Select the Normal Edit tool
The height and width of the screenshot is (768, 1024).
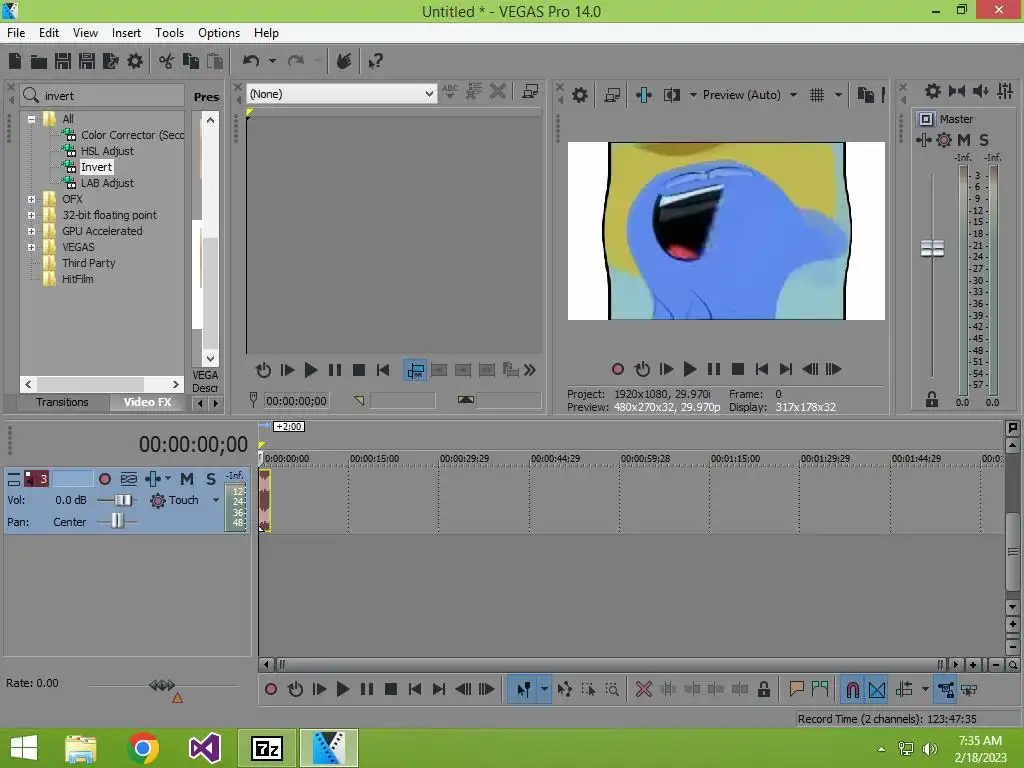tap(523, 689)
